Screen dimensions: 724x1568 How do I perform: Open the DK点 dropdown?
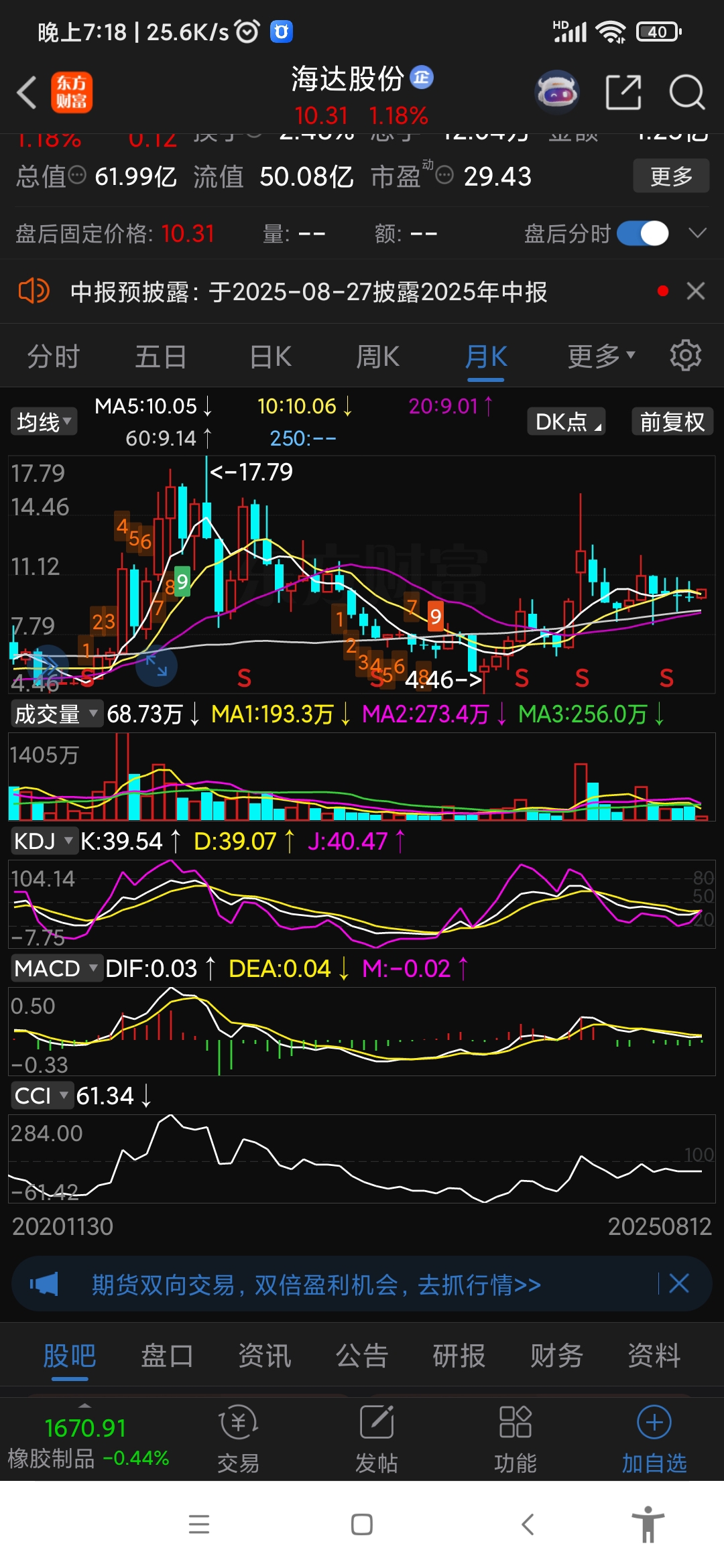point(566,421)
